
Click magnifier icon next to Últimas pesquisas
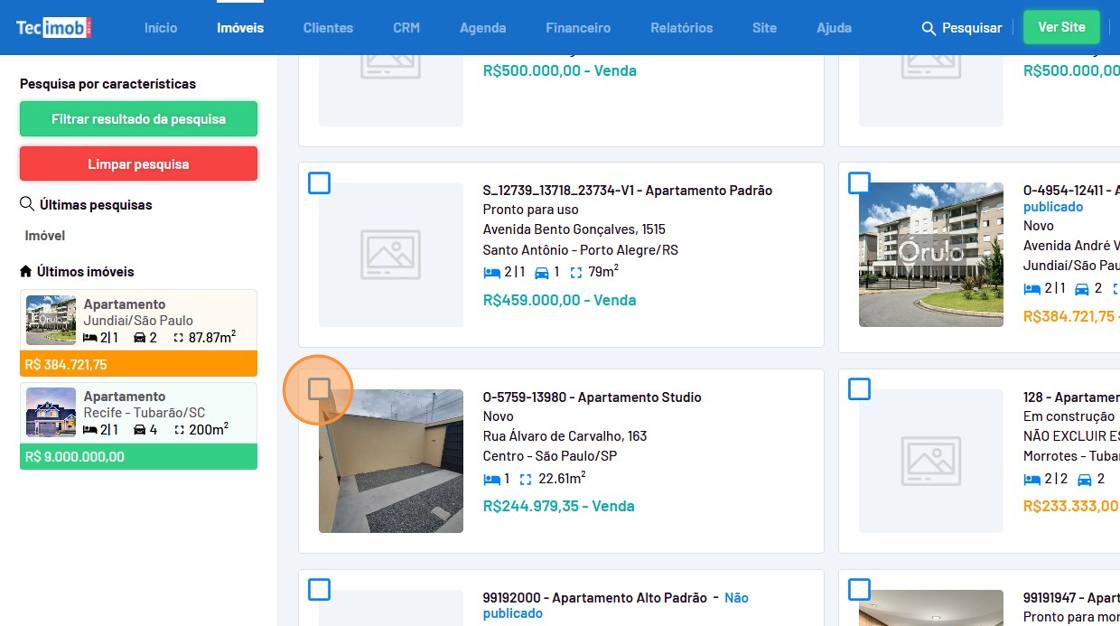[27, 204]
